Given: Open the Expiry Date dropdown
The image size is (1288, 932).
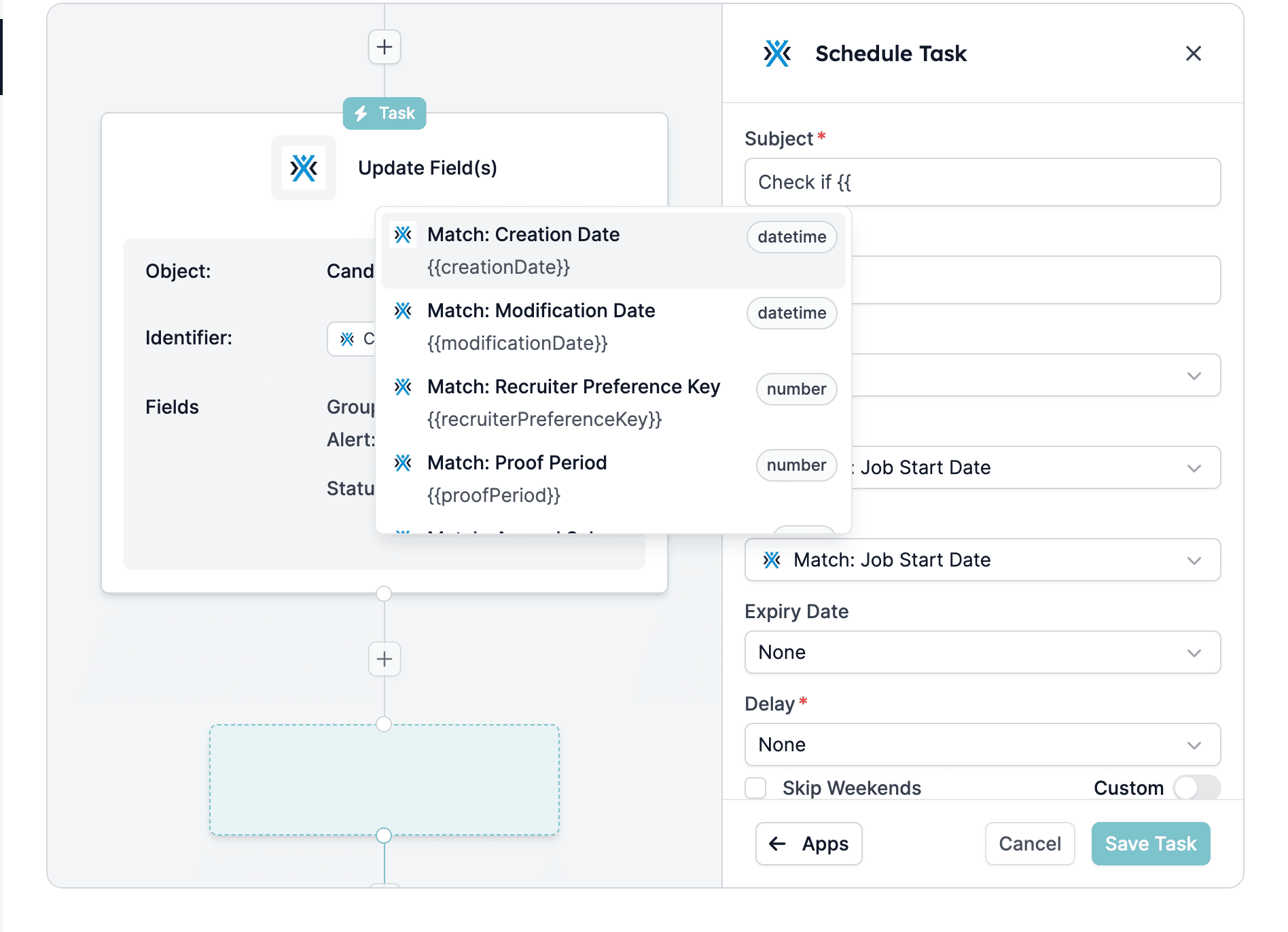Looking at the screenshot, I should click(x=983, y=652).
